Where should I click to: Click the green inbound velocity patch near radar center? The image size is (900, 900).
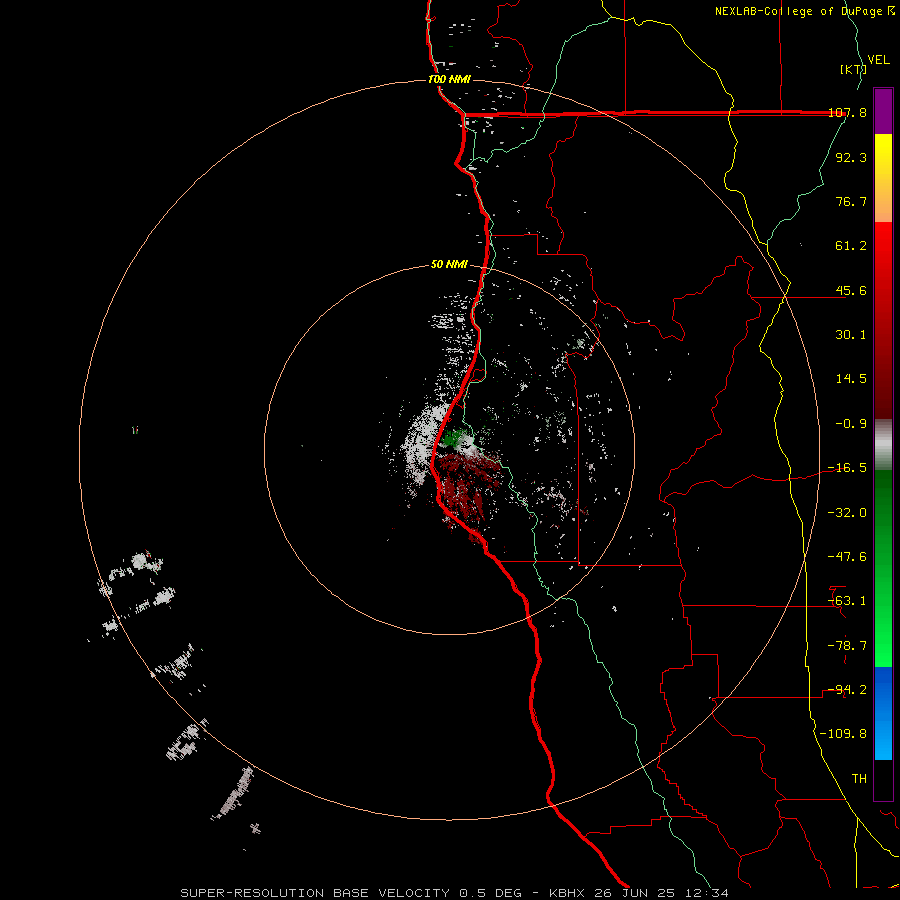[453, 439]
